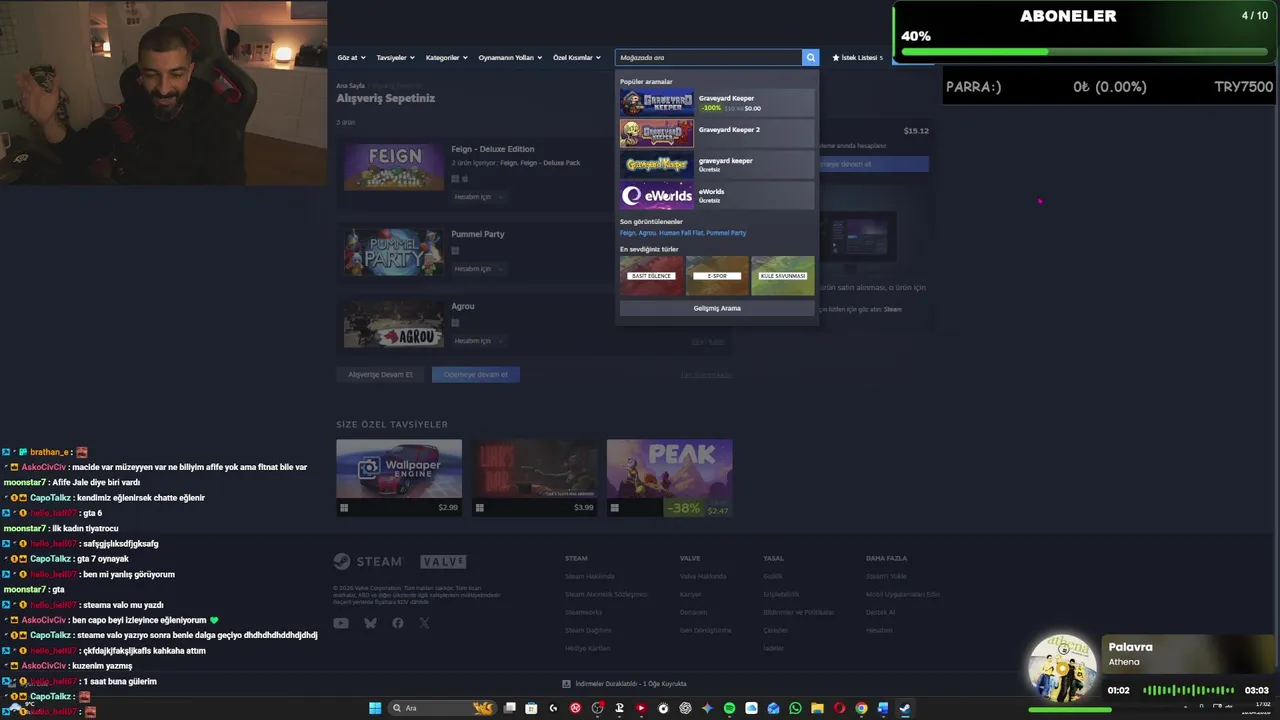
Task: Open Destek Al footer link
Action: coord(881,612)
